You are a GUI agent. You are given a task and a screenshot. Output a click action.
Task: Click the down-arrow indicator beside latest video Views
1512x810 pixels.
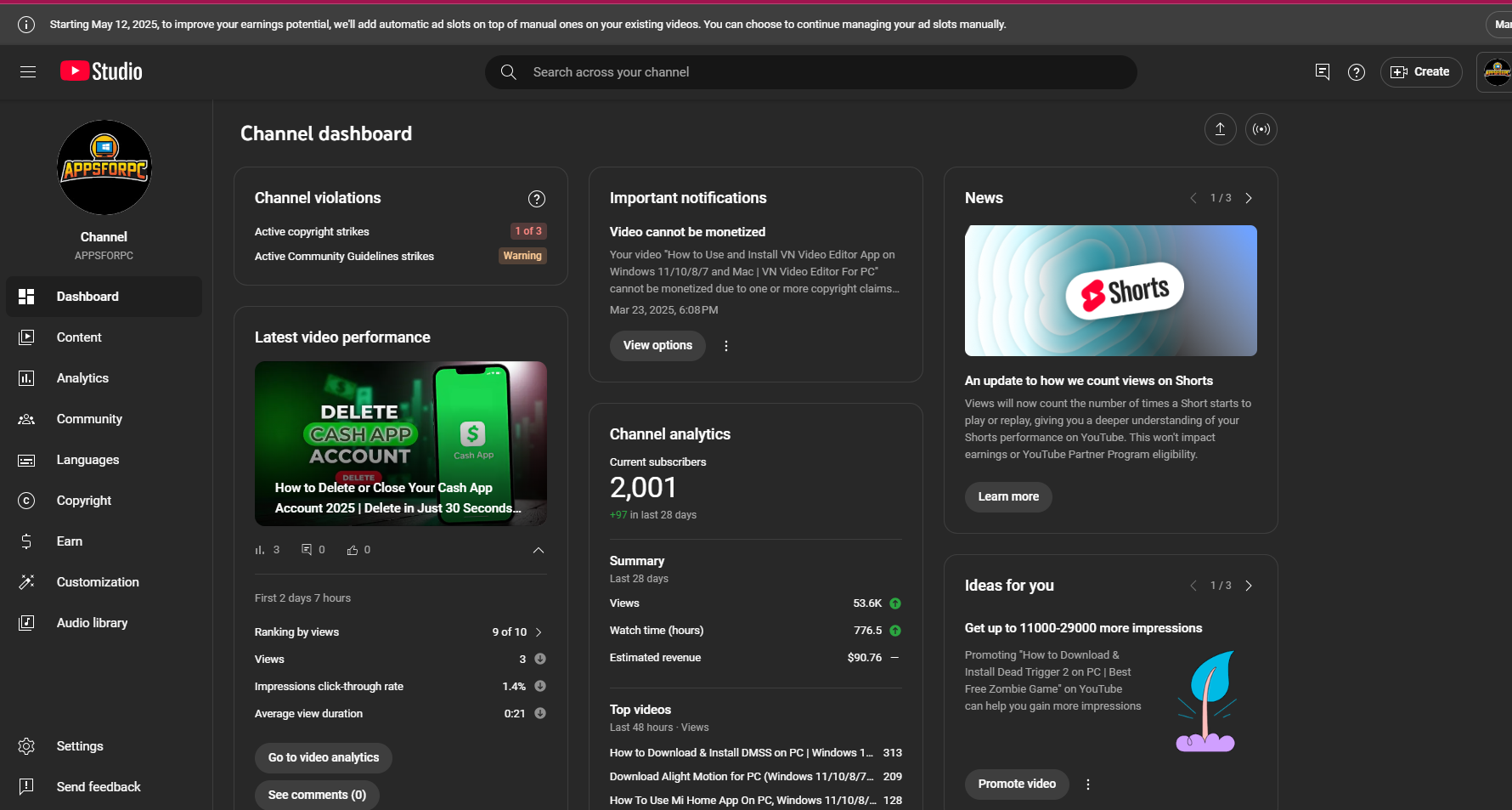[540, 659]
